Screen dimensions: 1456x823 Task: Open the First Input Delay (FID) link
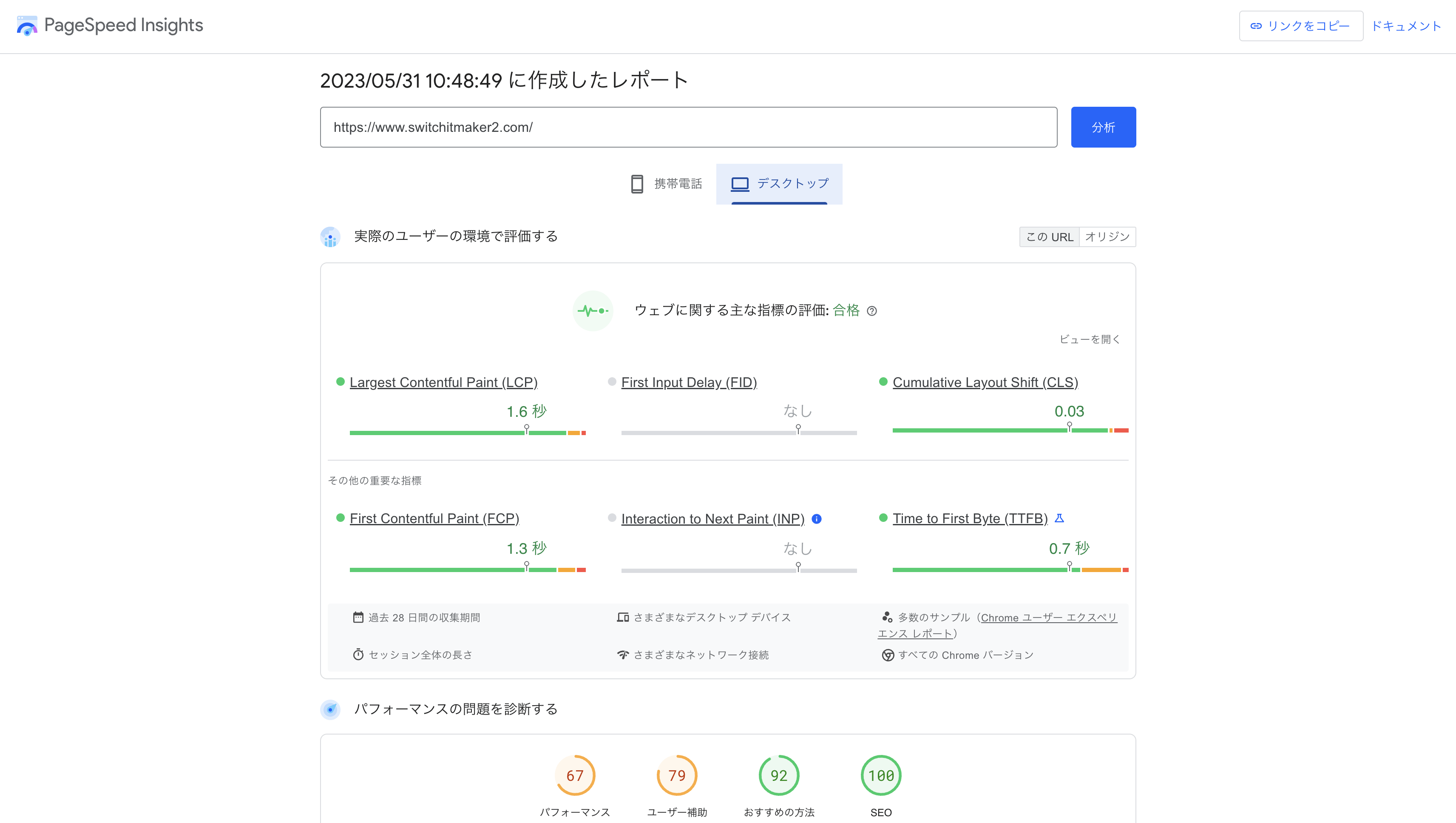(x=689, y=382)
